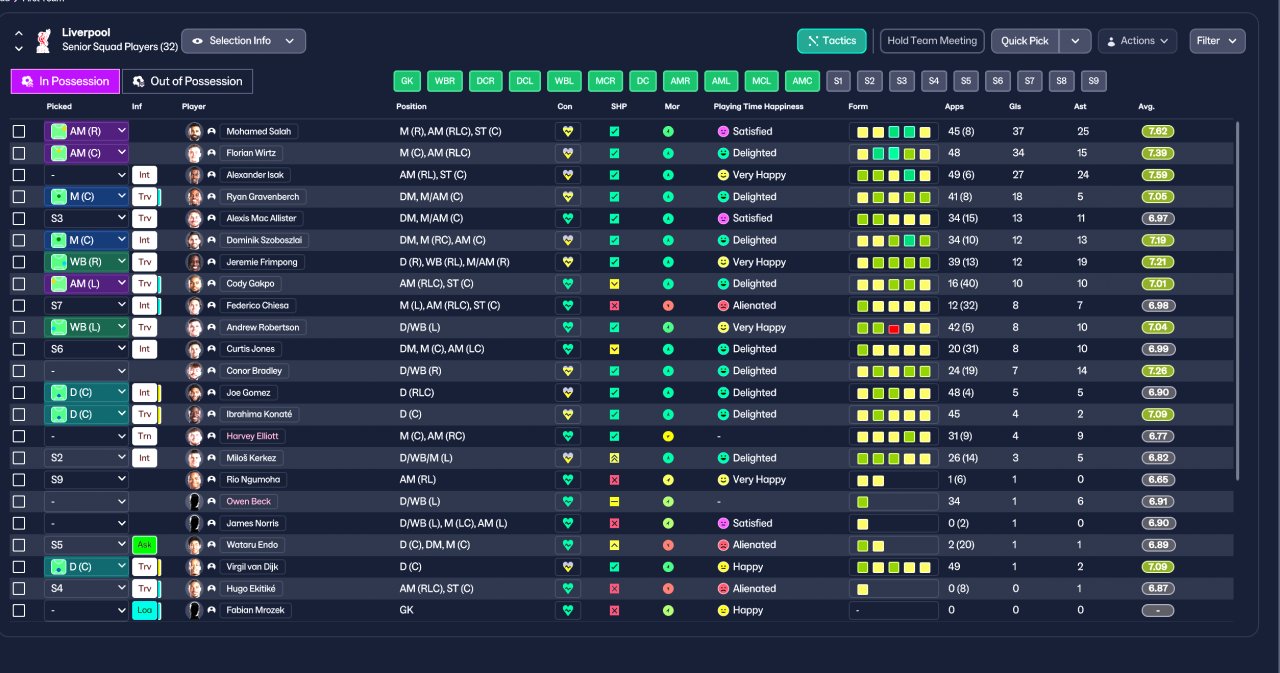Select the AMC position slot
Image resolution: width=1280 pixels, height=673 pixels.
800,81
